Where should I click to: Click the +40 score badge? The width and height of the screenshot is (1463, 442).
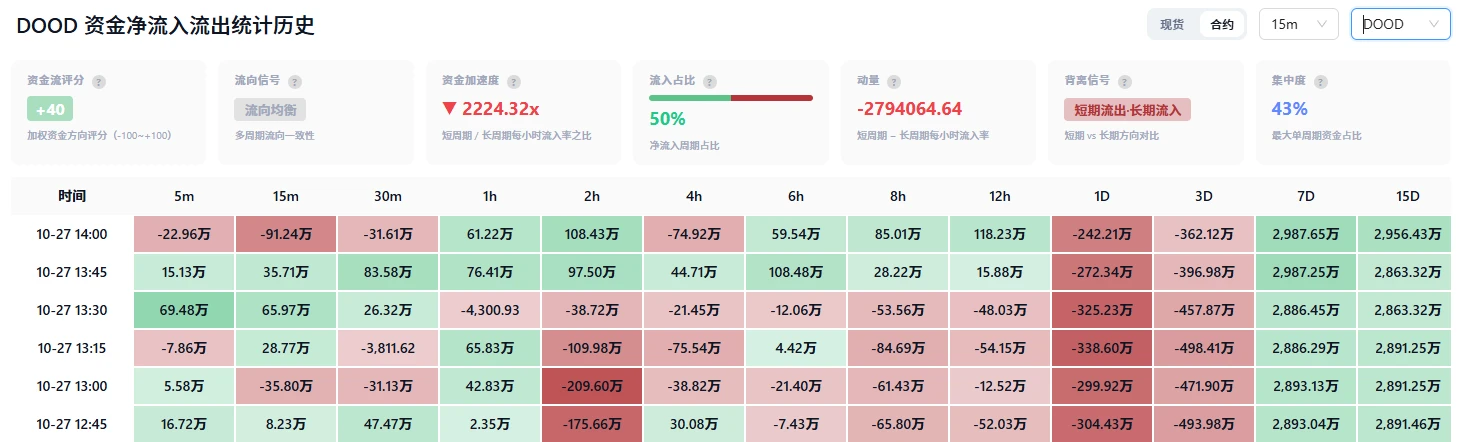[50, 109]
